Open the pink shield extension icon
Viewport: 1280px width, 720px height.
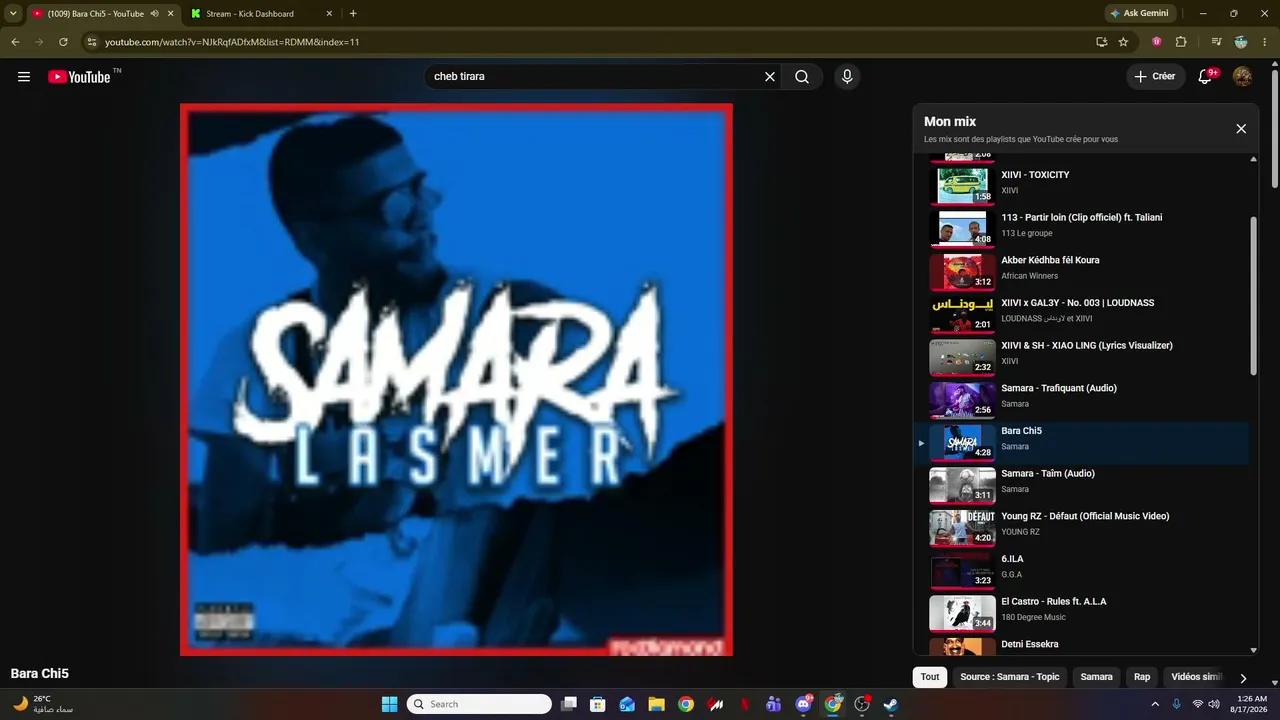1157,42
